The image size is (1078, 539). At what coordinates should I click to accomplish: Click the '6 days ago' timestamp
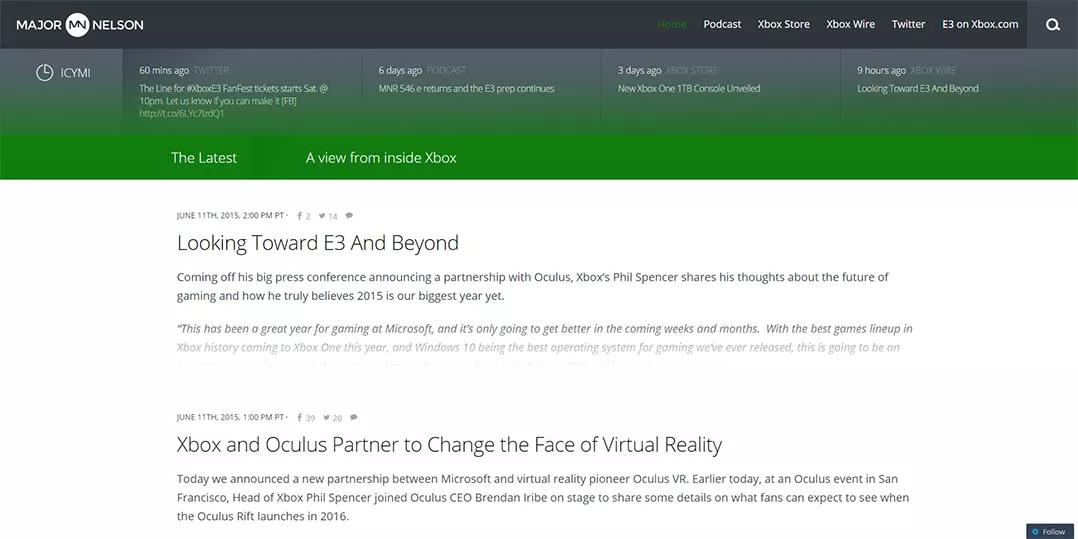click(x=400, y=70)
